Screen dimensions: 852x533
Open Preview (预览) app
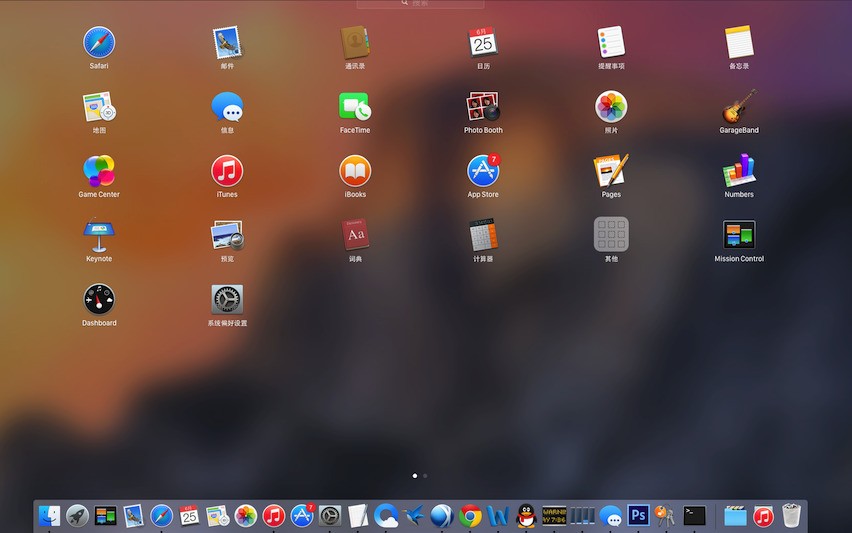coord(227,235)
